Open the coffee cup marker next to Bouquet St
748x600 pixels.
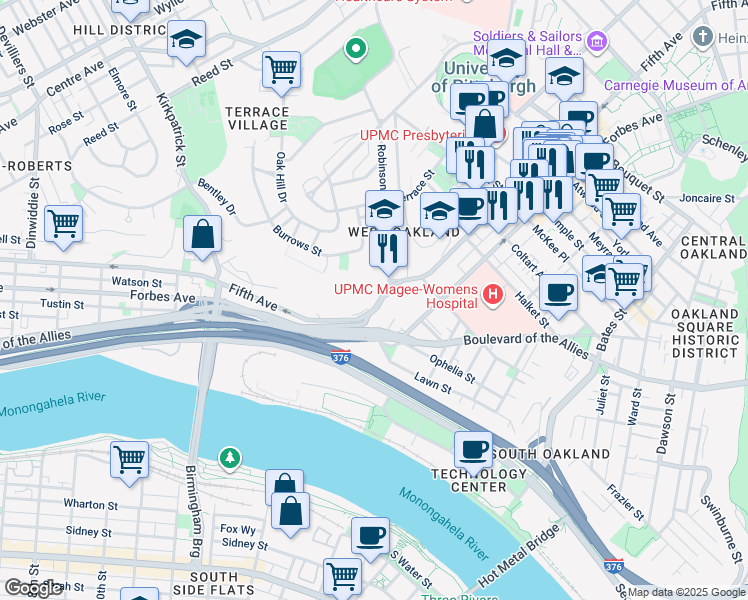point(594,162)
